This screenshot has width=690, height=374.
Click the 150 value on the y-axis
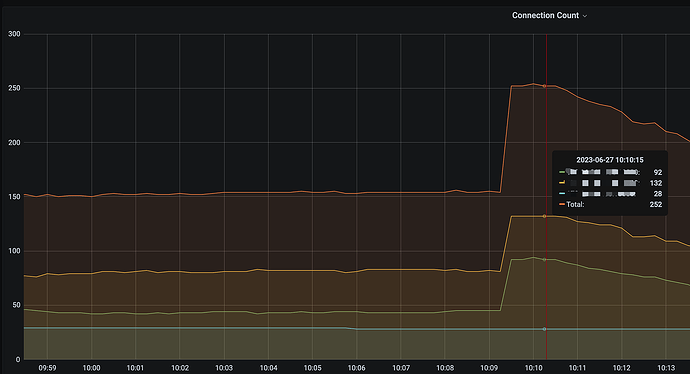[14, 197]
